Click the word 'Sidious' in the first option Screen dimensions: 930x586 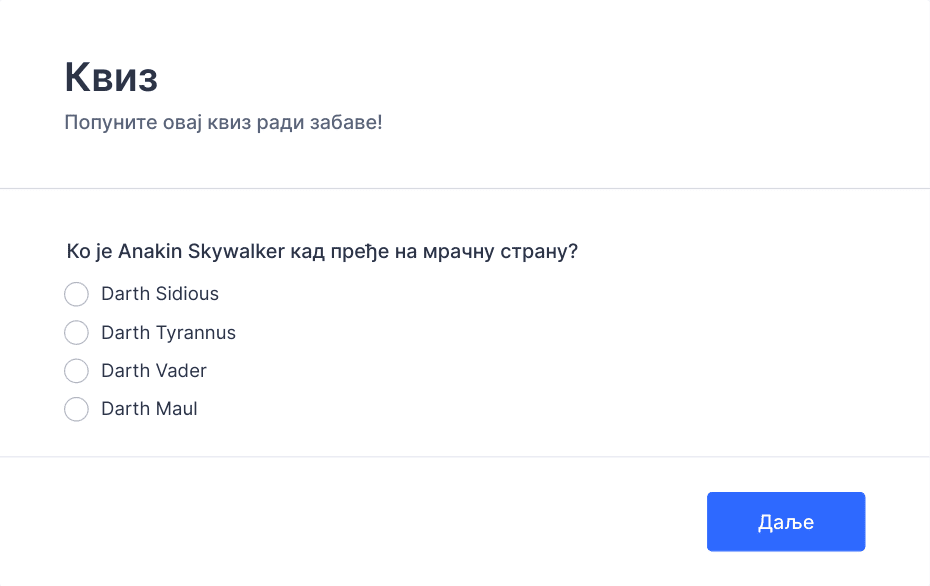point(187,294)
